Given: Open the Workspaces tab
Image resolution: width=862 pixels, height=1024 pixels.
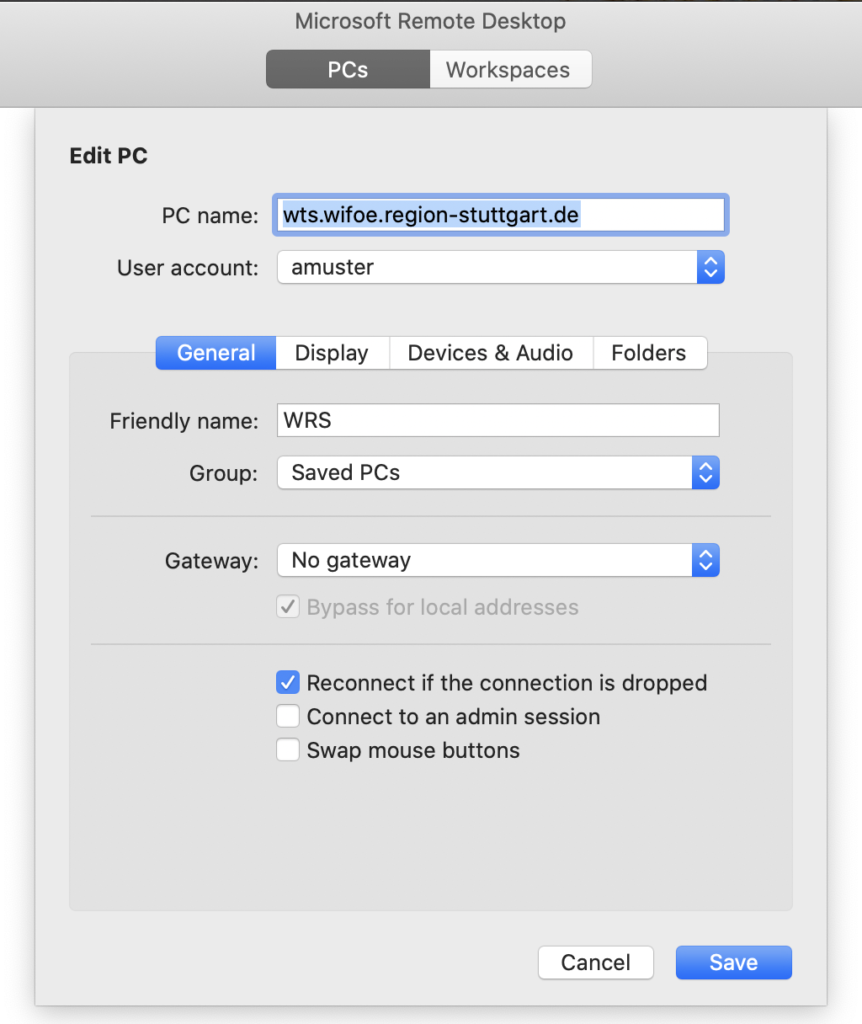Looking at the screenshot, I should point(508,70).
